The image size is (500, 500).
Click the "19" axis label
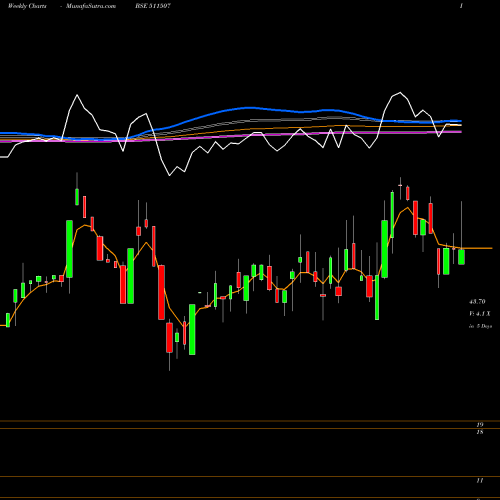coord(480,425)
